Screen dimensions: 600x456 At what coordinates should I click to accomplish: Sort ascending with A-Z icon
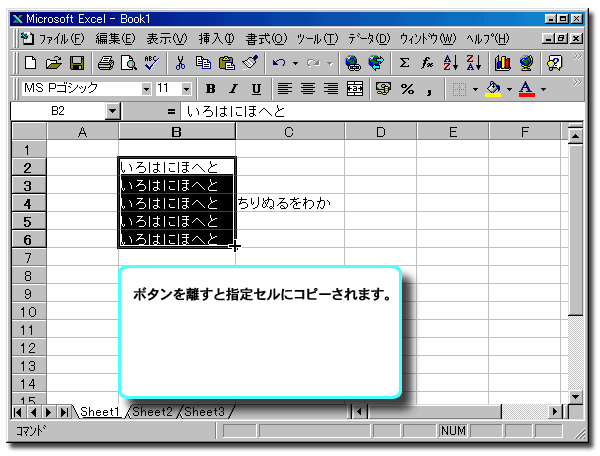pos(450,63)
